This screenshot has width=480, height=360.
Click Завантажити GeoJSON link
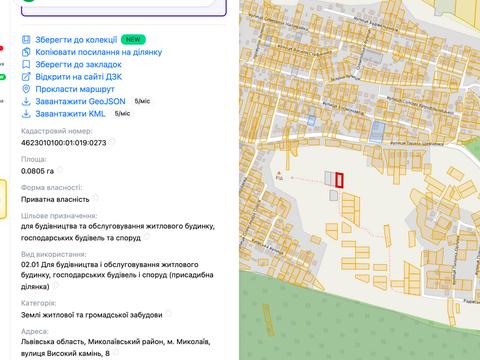(x=80, y=101)
